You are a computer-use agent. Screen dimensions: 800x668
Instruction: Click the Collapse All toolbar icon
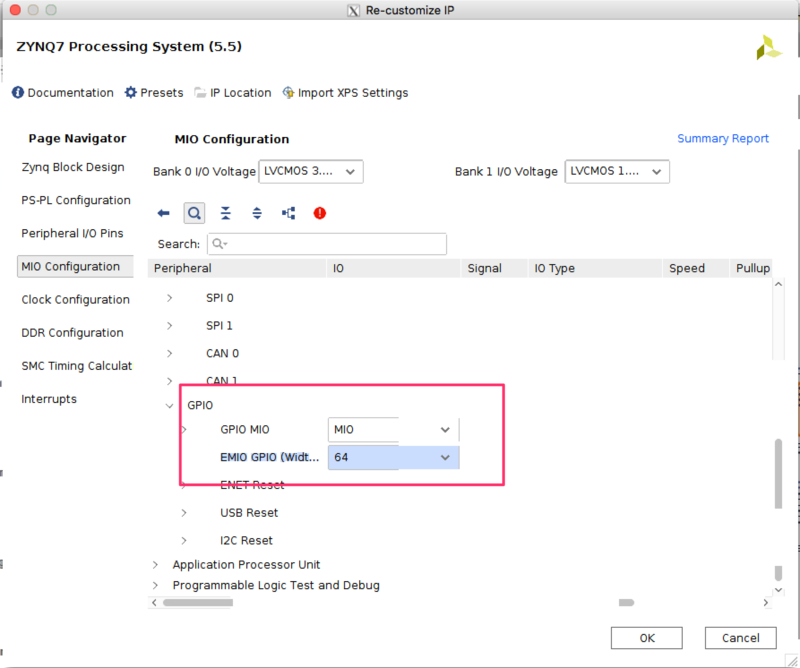click(x=226, y=213)
